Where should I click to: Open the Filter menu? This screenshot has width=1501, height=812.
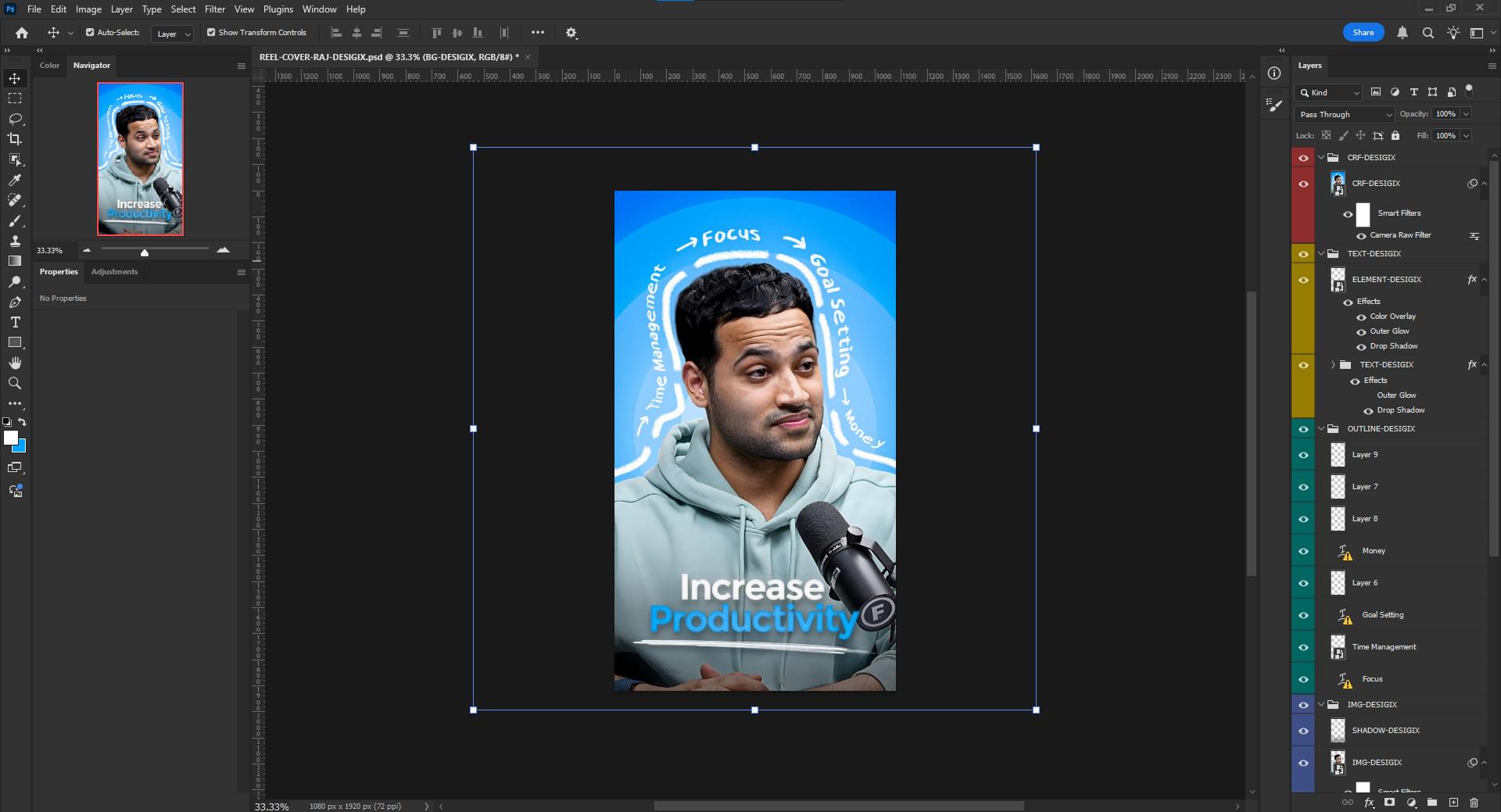pos(215,9)
